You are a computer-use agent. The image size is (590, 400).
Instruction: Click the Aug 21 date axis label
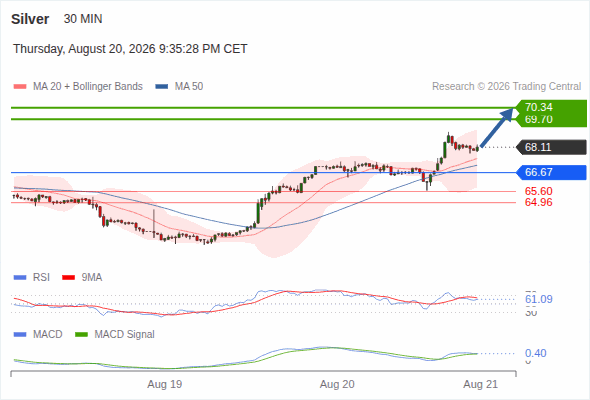pyautogui.click(x=481, y=384)
